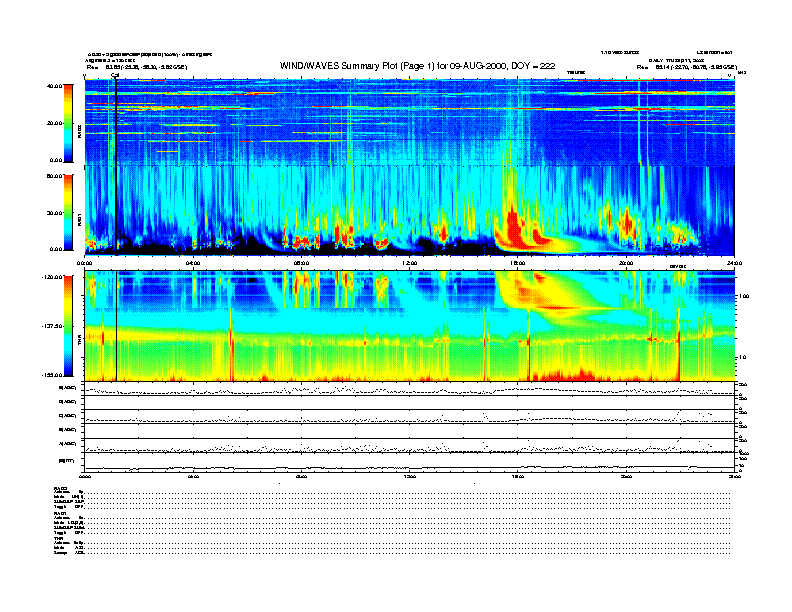Click the 24:00 label below RAD1 spectrogram
The width and height of the screenshot is (792, 612).
734,263
